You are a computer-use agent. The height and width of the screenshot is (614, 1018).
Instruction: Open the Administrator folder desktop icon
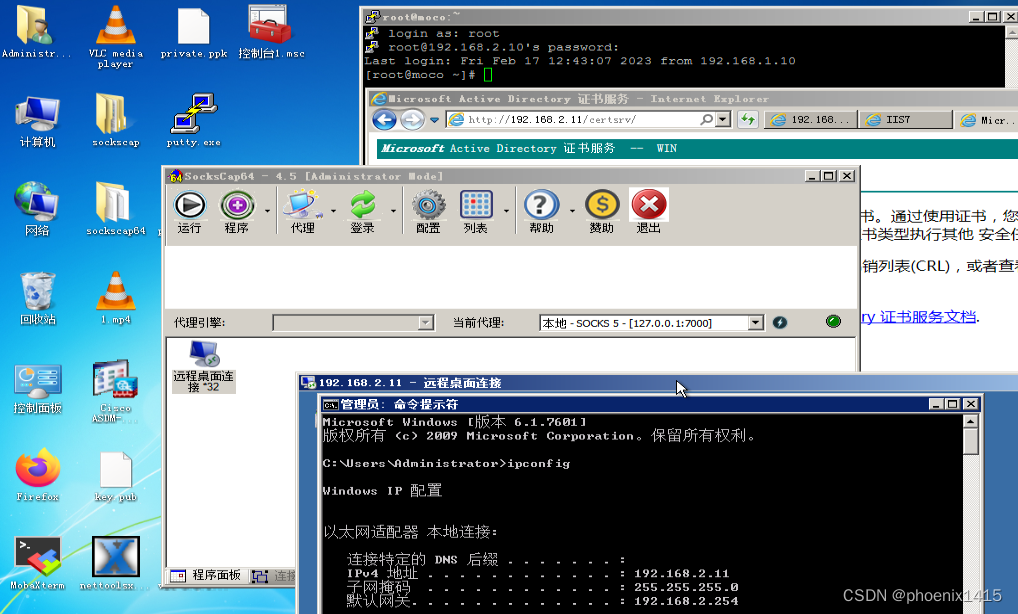pyautogui.click(x=36, y=32)
